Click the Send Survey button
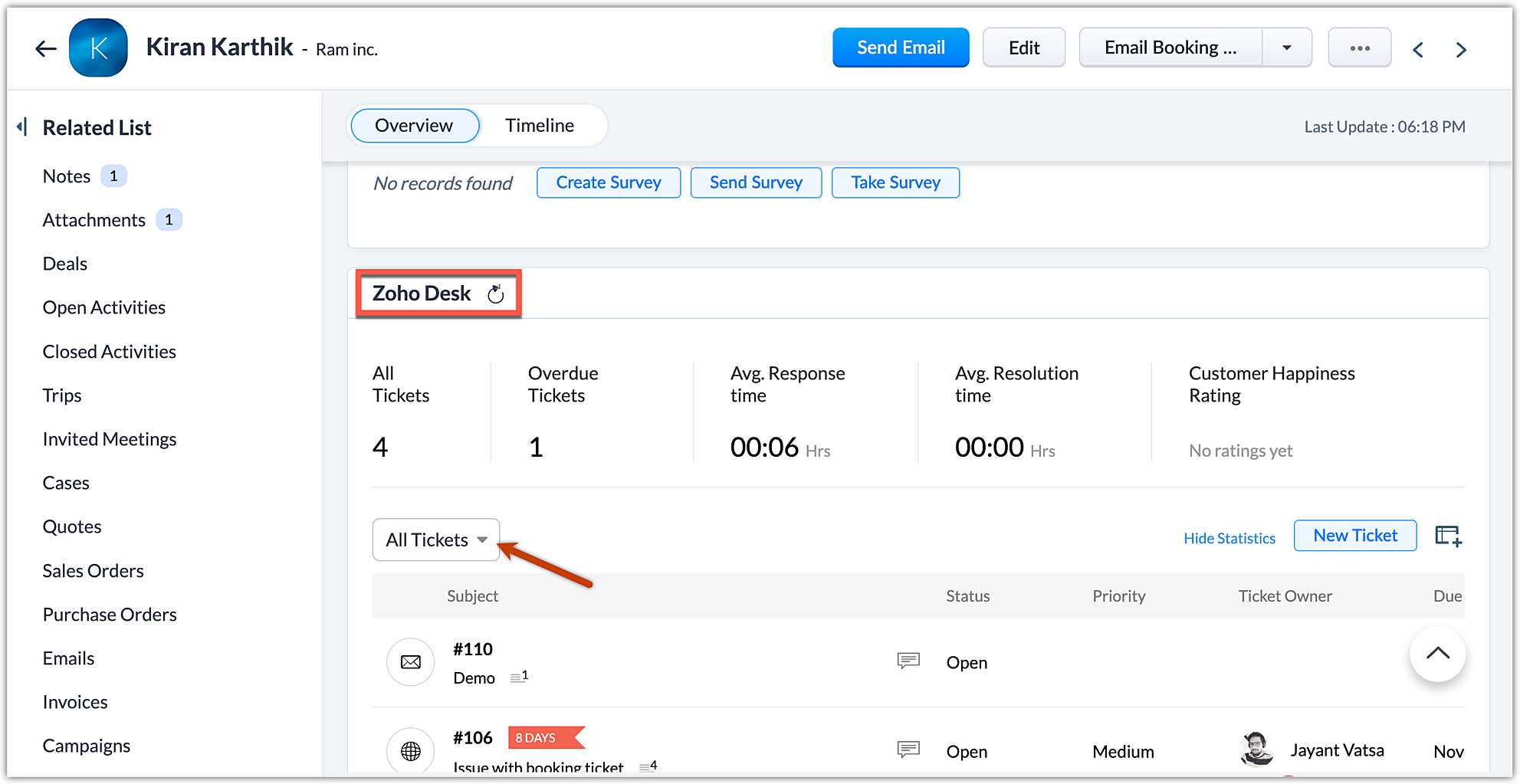The image size is (1520, 784). (757, 182)
